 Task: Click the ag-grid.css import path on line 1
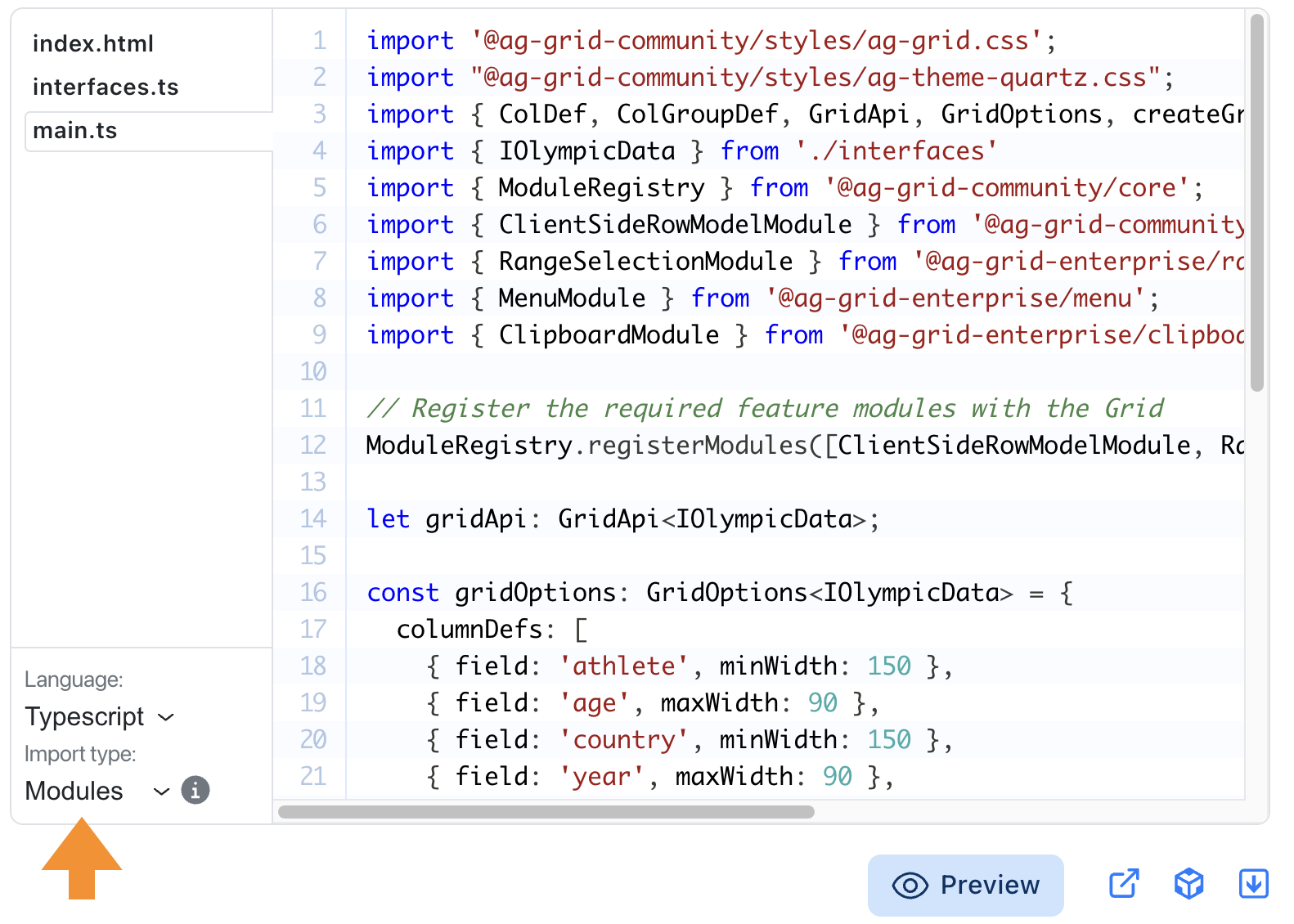(756, 40)
